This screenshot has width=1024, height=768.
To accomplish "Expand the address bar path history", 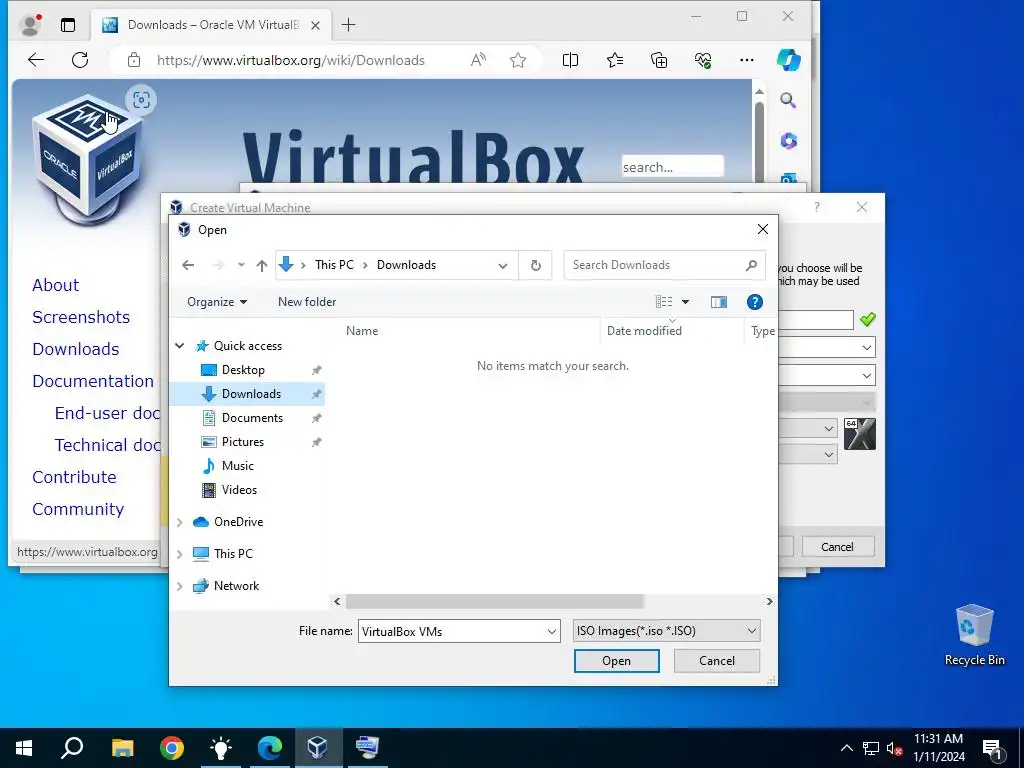I will pos(502,265).
